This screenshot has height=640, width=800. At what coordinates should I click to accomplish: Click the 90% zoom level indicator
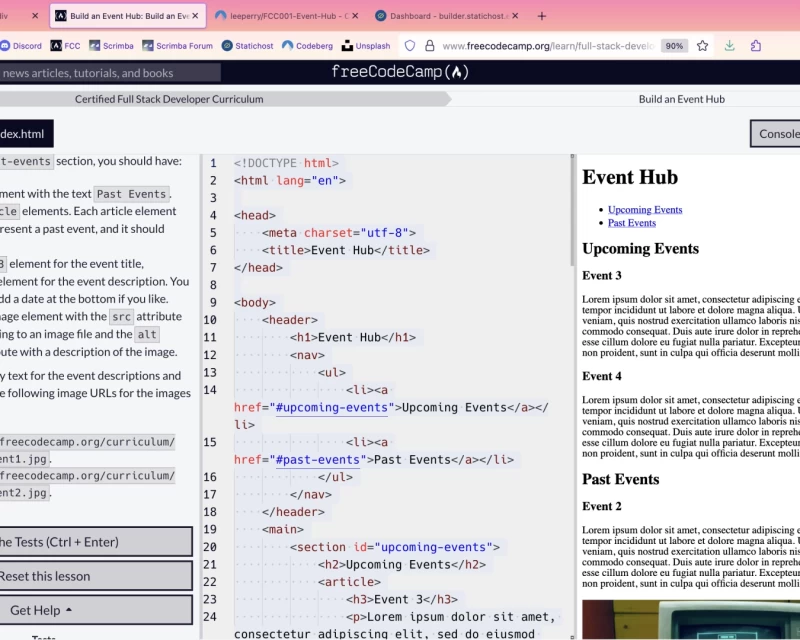[674, 46]
